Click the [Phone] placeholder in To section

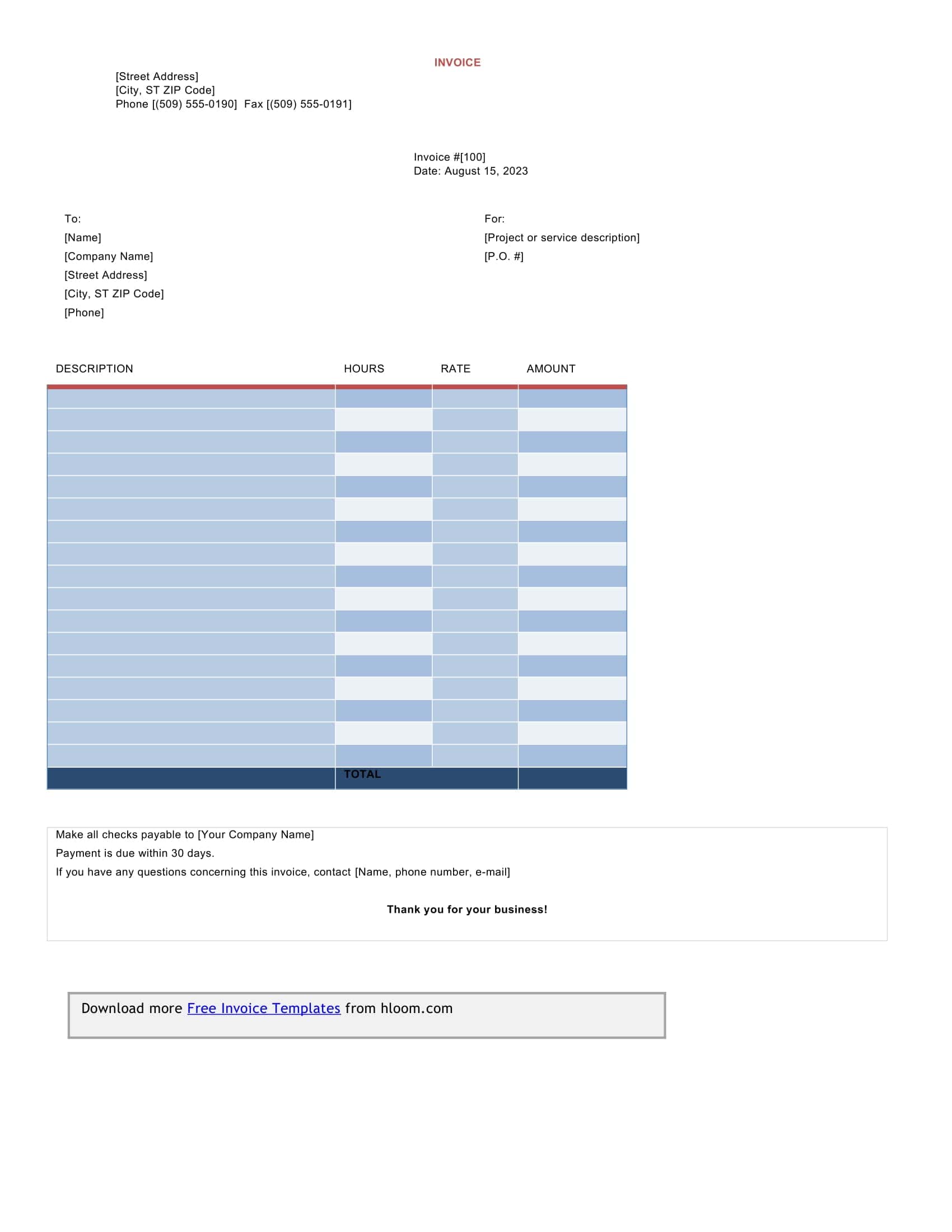pos(83,311)
